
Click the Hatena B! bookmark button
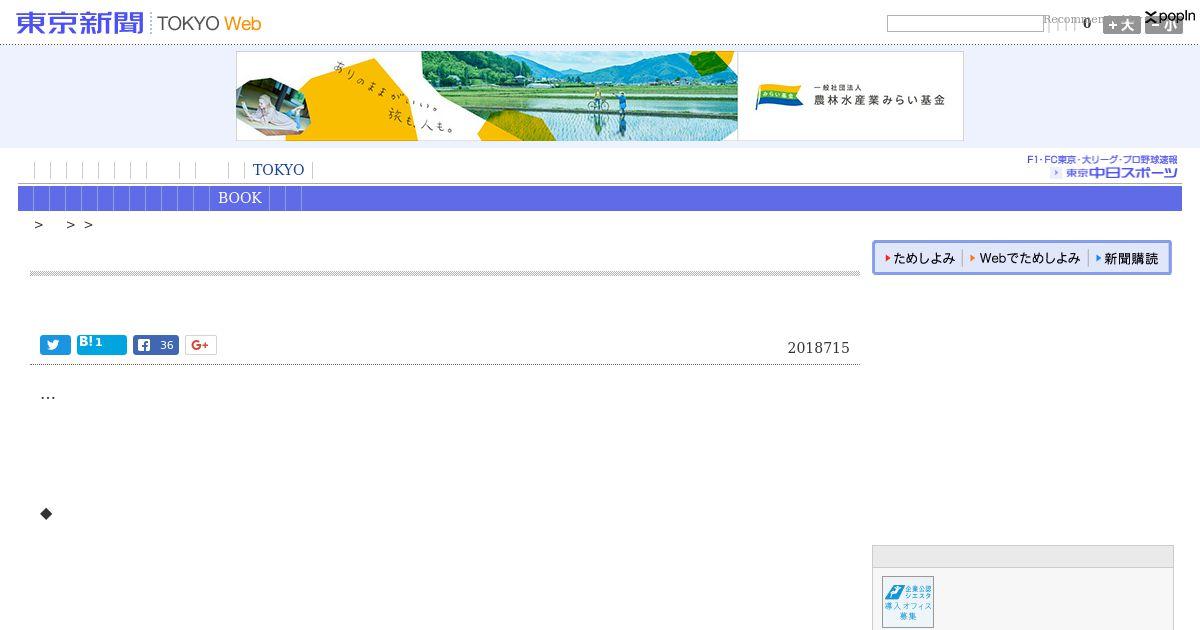click(x=102, y=345)
